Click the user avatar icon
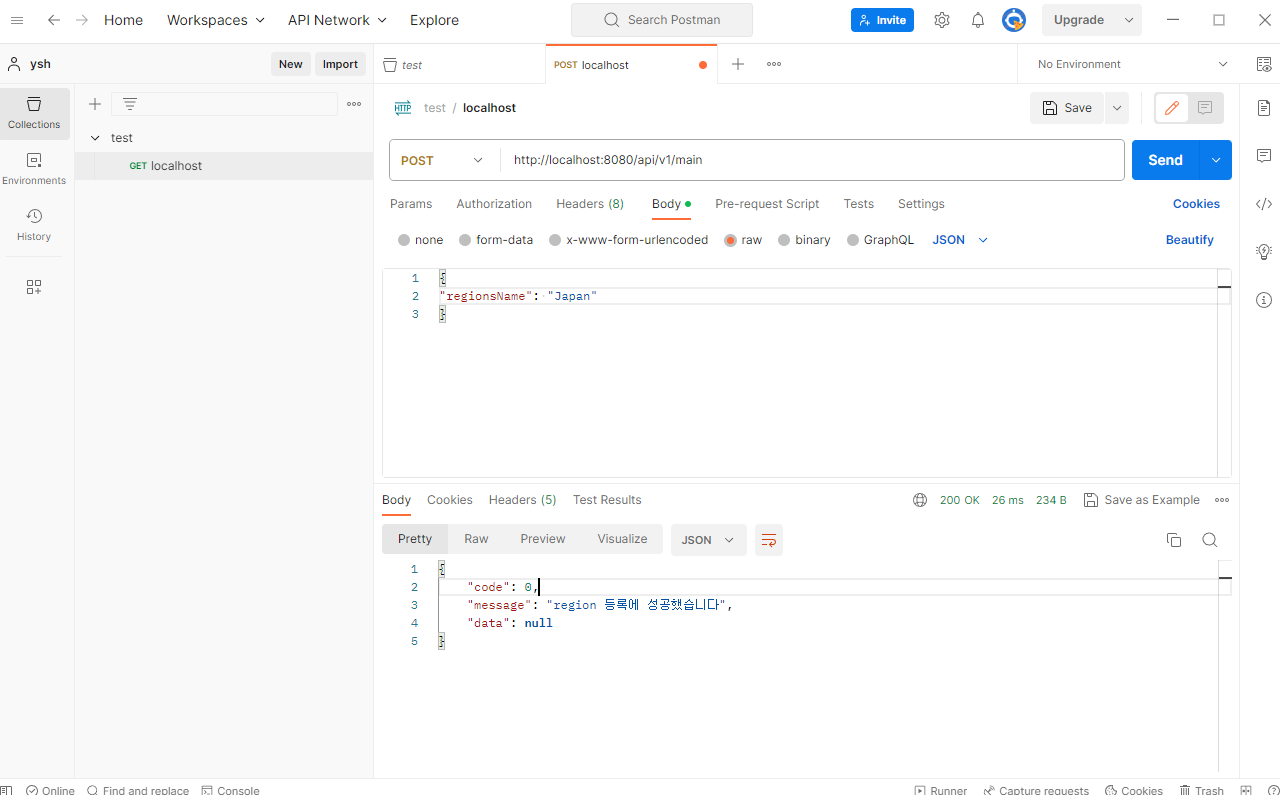This screenshot has width=1280, height=795. click(x=1014, y=20)
